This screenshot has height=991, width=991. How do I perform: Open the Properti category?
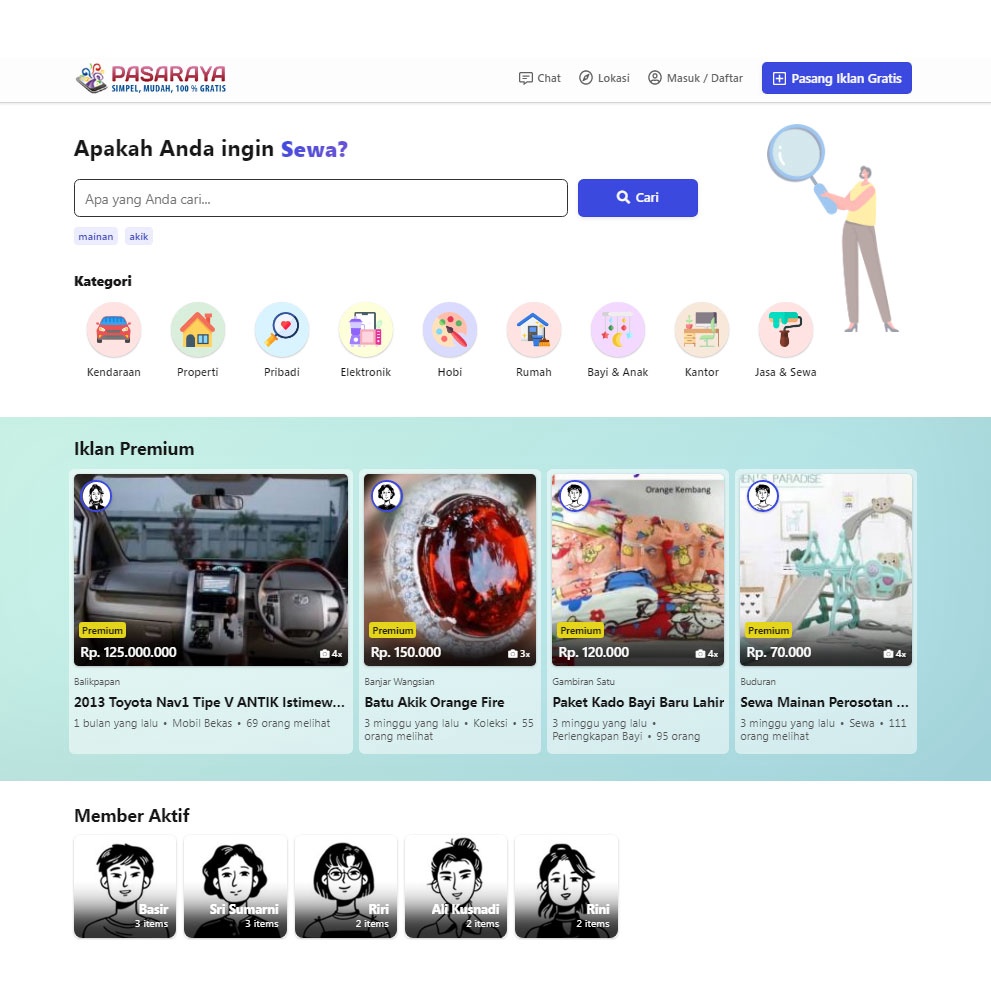197,329
